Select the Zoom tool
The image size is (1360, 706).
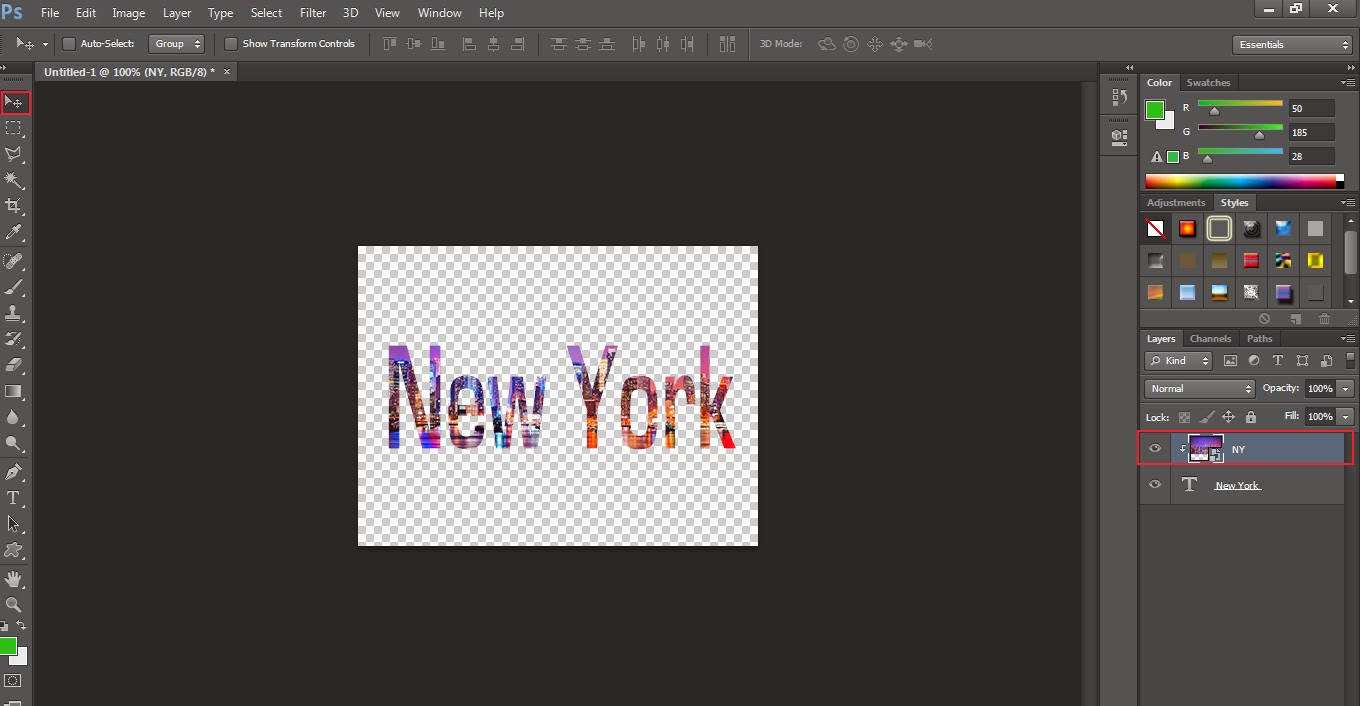[x=15, y=604]
